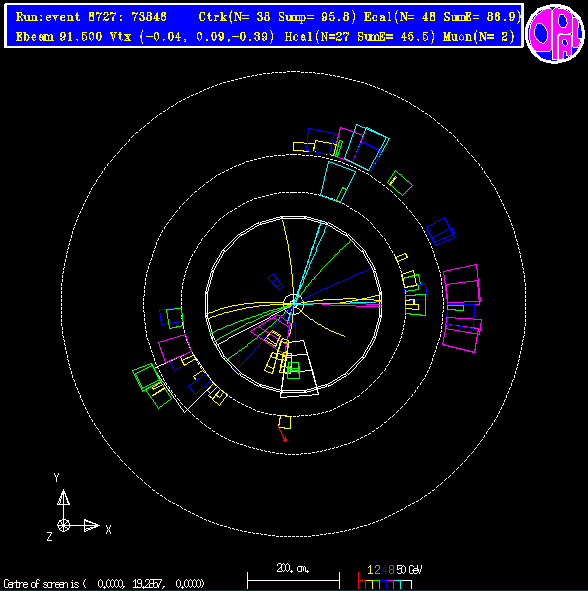Select the blue box on right outer ring
This screenshot has width=588, height=591.
[440, 231]
